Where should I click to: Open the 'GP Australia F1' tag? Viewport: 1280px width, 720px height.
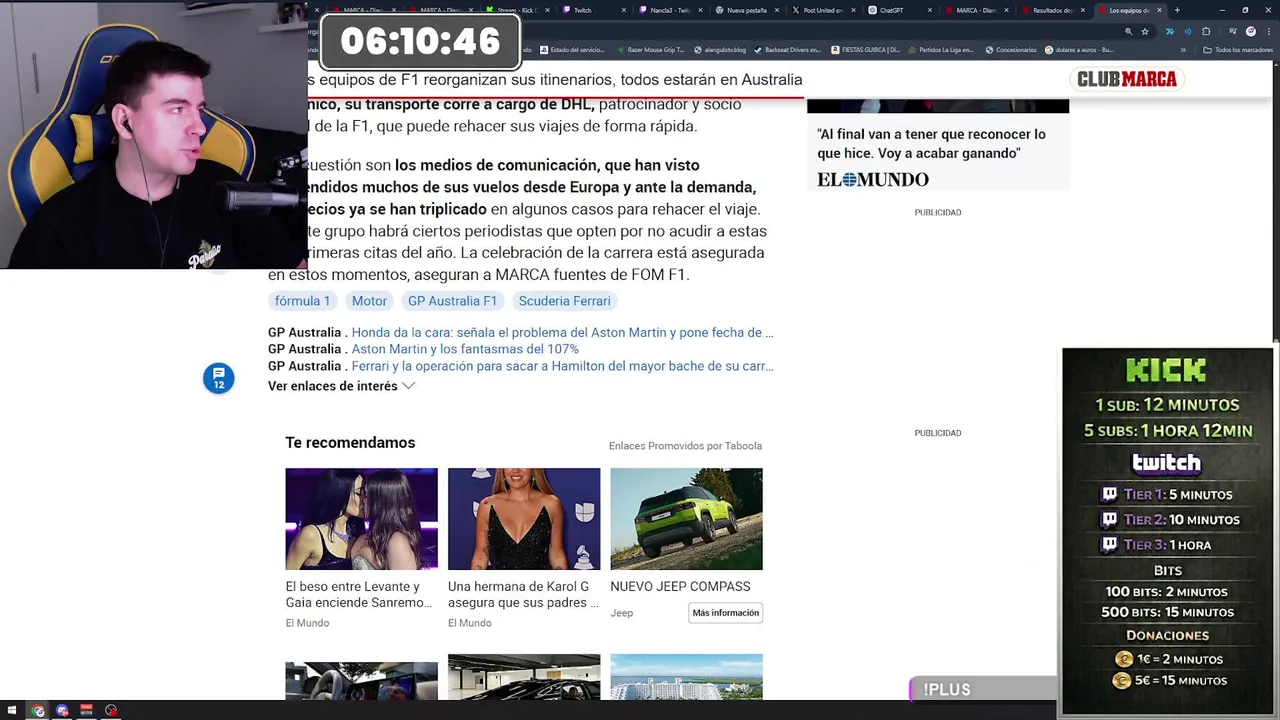pos(452,301)
